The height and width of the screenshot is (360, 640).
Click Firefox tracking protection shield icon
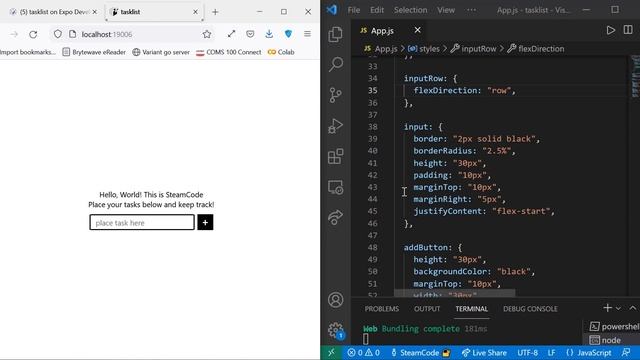pos(58,35)
